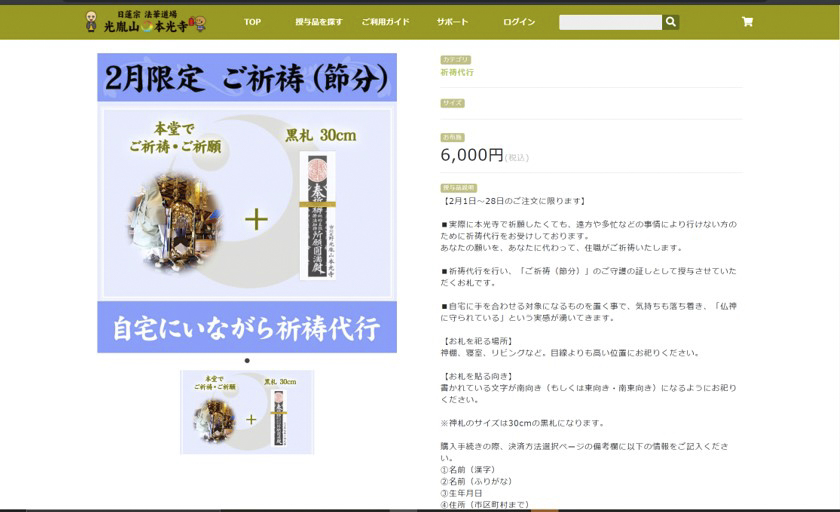The width and height of the screenshot is (840, 512).
Task: Click the サイズ label tag
Action: tap(452, 103)
